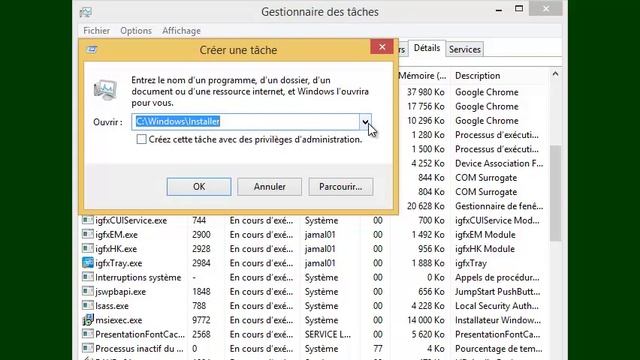The width and height of the screenshot is (640, 360).
Task: Select Interruptions système row text
Action: pyautogui.click(x=138, y=278)
